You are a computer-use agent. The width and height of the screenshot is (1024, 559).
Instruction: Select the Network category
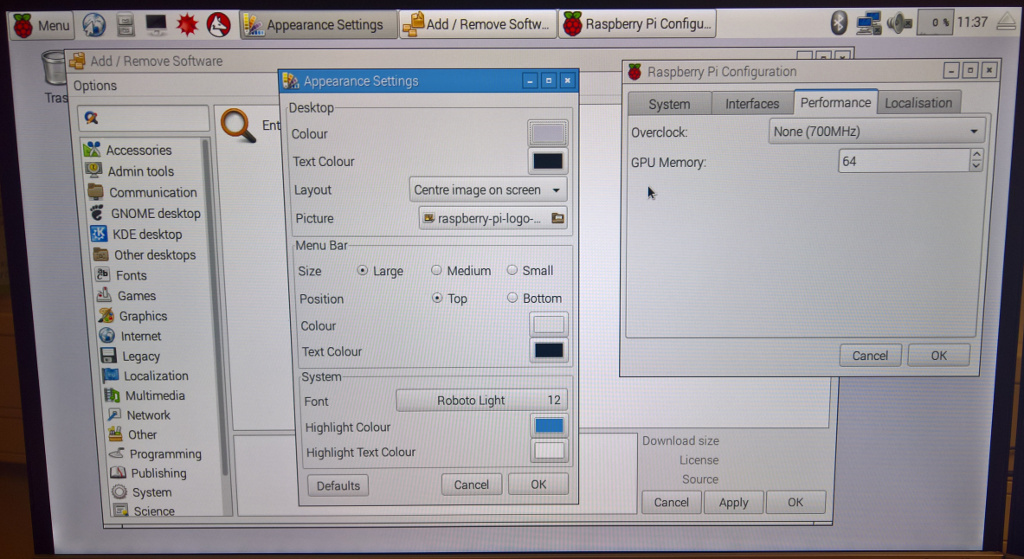(138, 415)
